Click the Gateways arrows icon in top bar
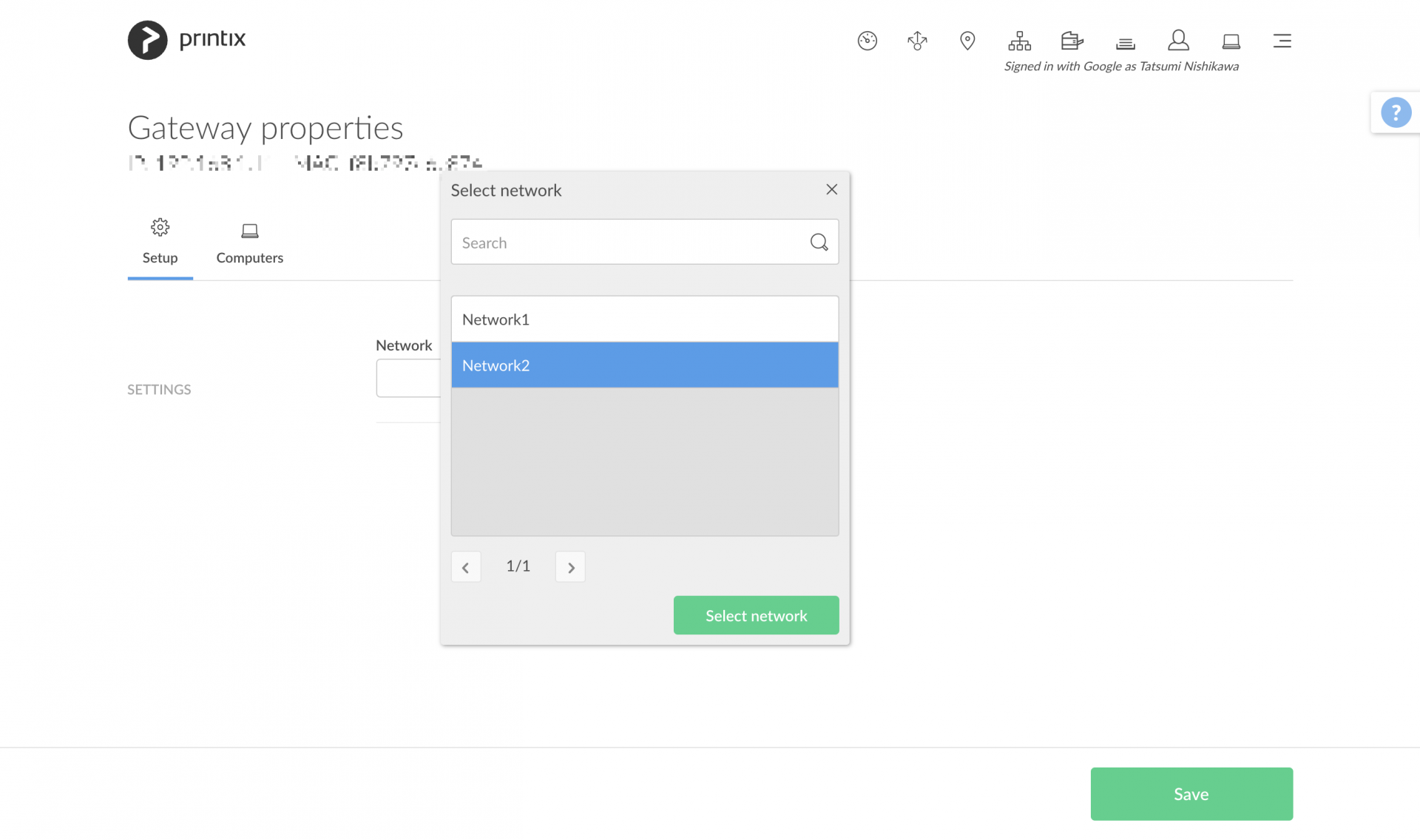The width and height of the screenshot is (1420, 840). [x=916, y=41]
